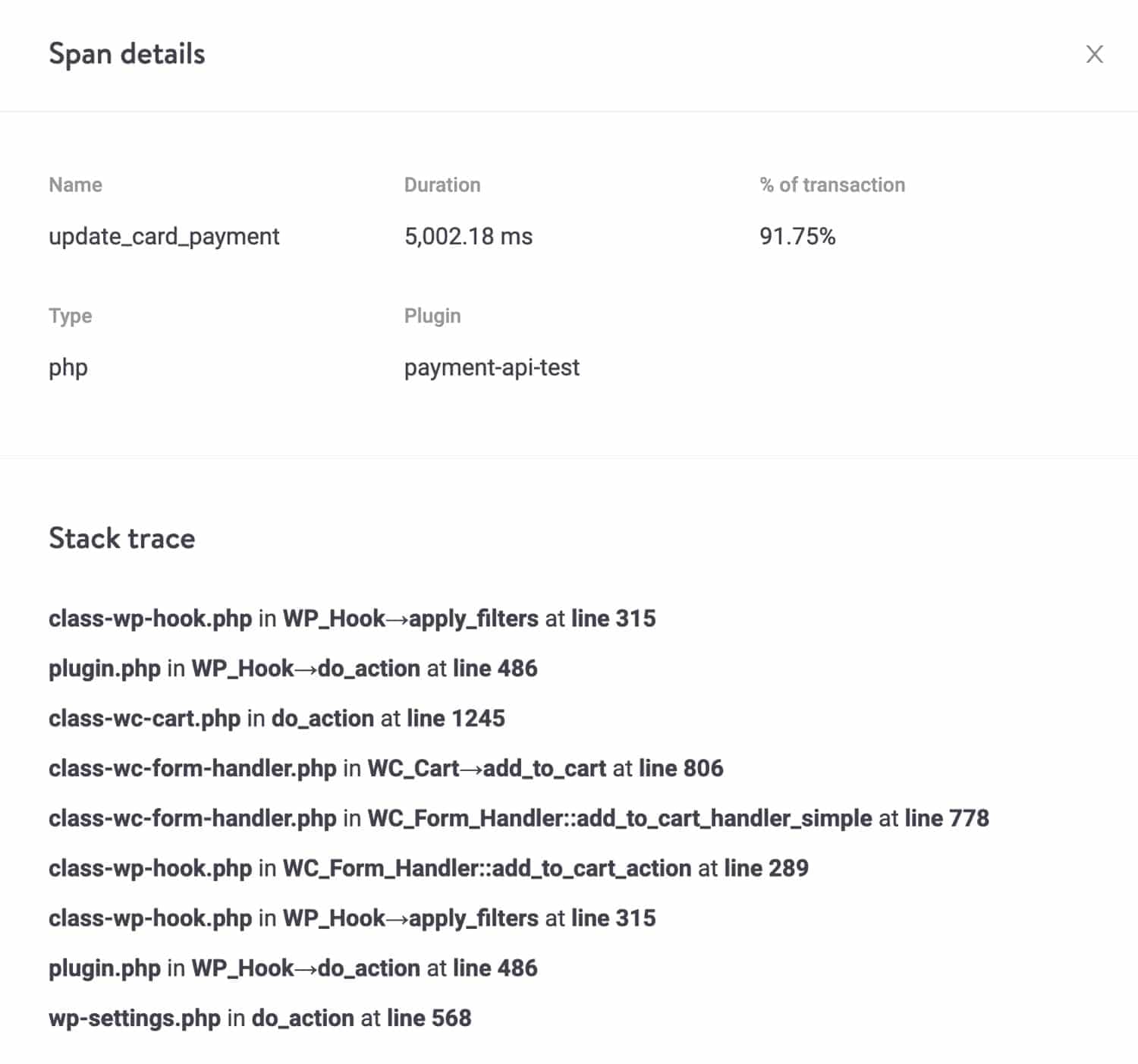Select the plugin.php do_action line 486 entry
The height and width of the screenshot is (1064, 1138).
point(293,669)
